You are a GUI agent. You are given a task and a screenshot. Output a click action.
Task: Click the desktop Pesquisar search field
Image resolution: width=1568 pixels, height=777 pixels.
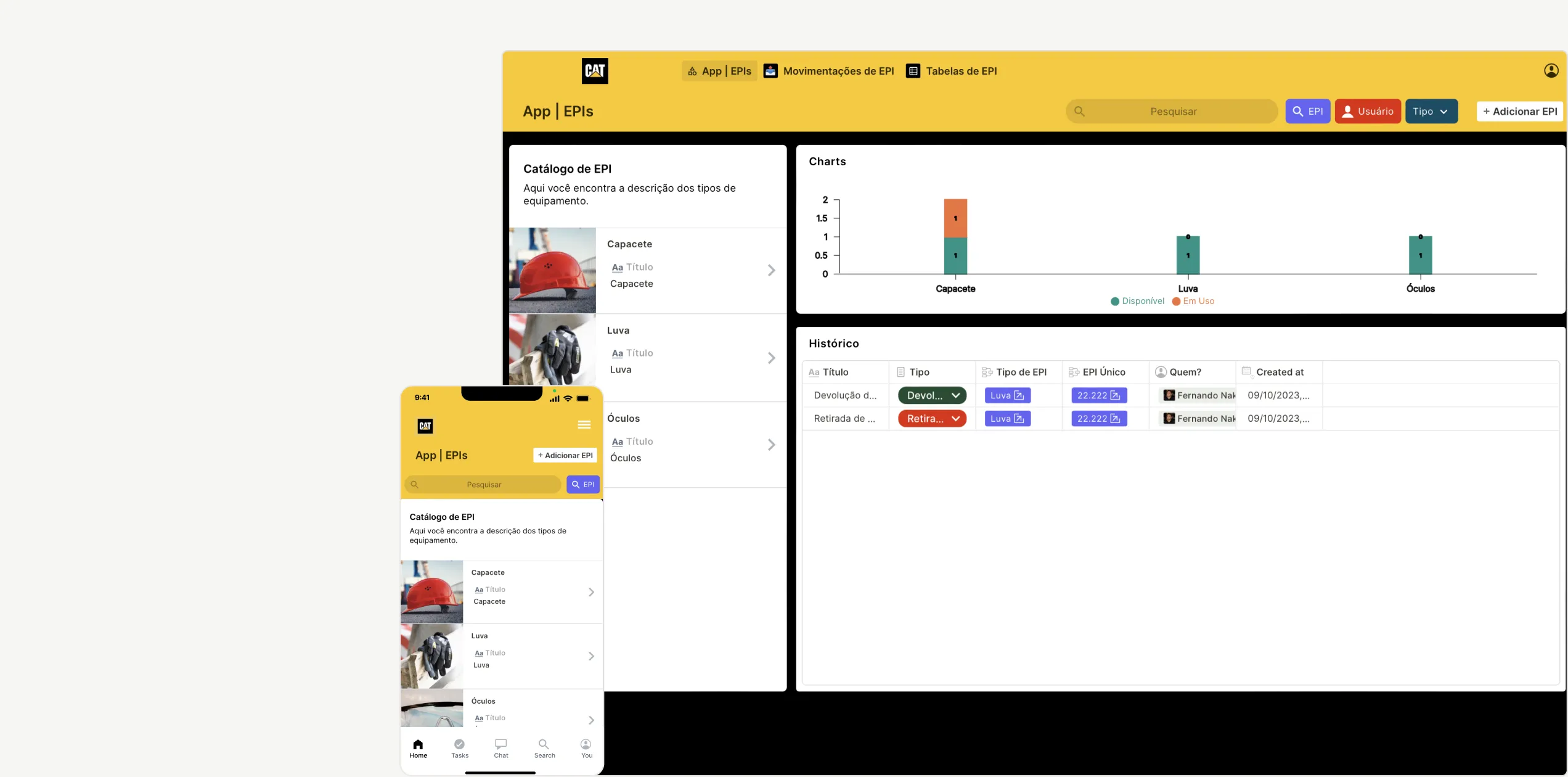click(x=1172, y=111)
